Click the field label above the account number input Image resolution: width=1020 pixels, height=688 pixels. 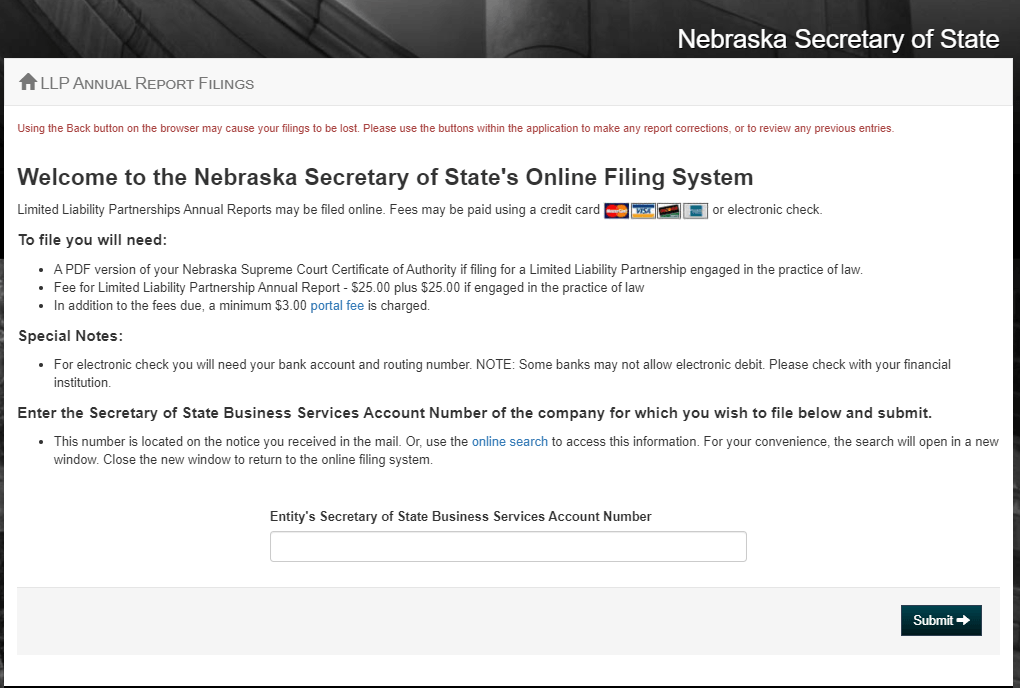461,516
